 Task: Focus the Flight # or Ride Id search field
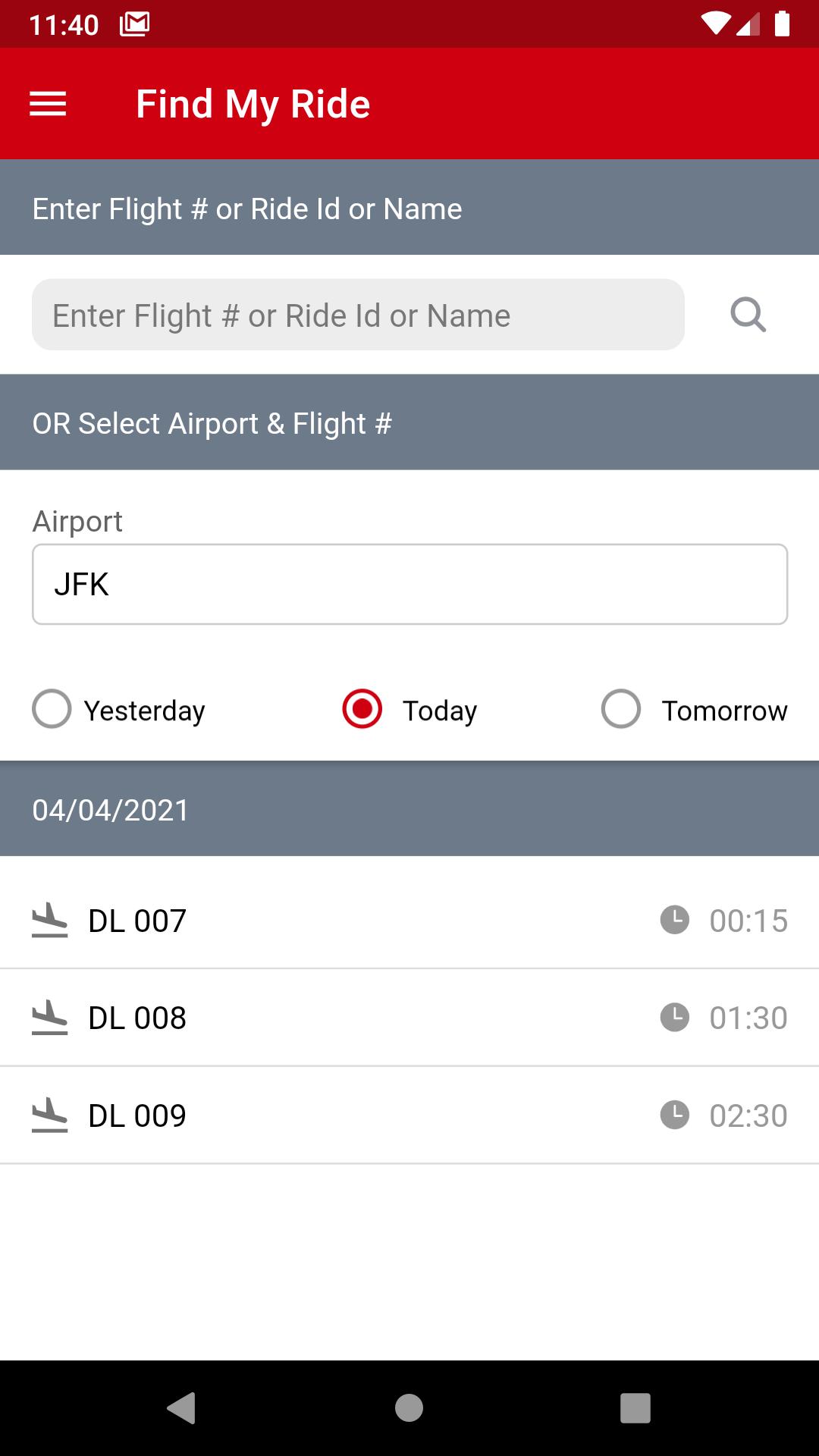point(358,315)
